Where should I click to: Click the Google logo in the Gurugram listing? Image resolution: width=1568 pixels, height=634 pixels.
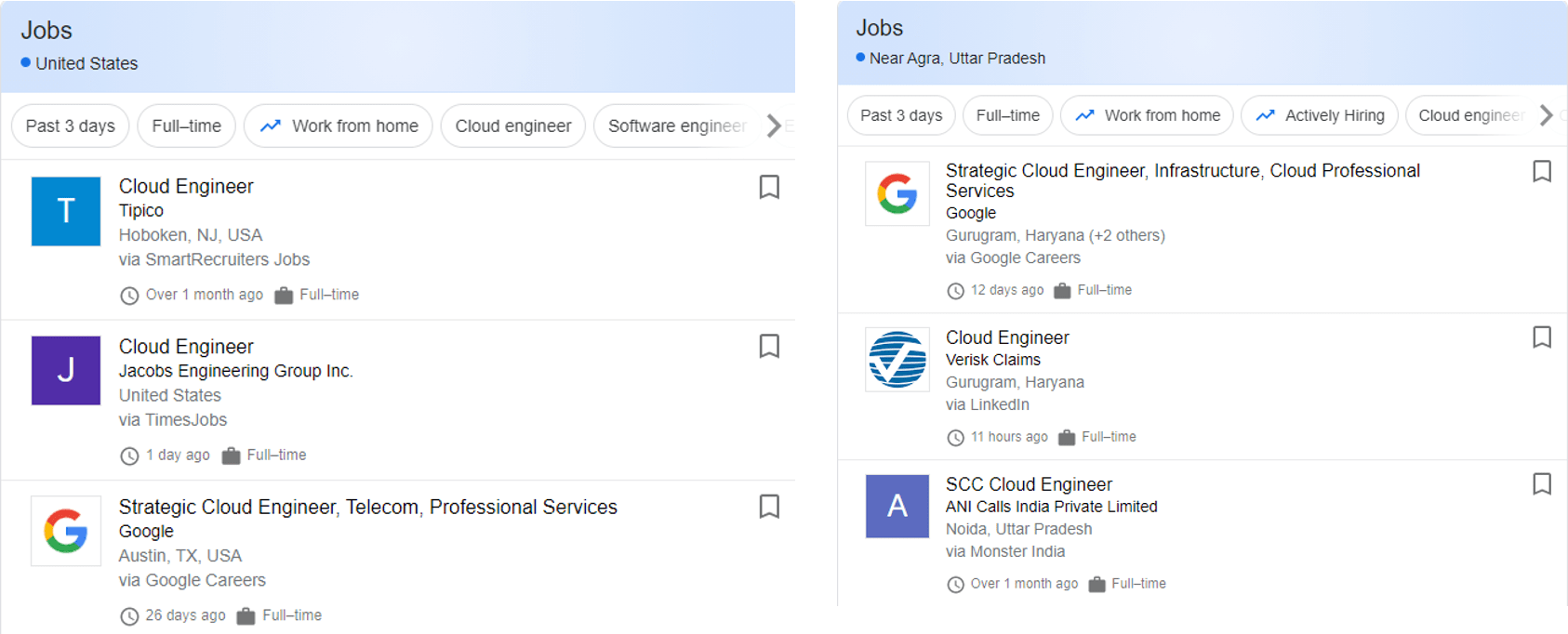click(x=897, y=193)
